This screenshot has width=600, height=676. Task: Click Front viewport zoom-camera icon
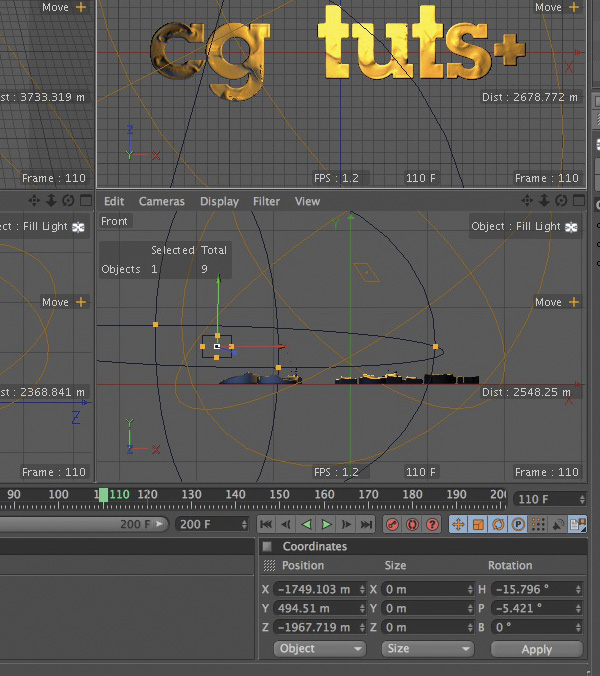544,200
